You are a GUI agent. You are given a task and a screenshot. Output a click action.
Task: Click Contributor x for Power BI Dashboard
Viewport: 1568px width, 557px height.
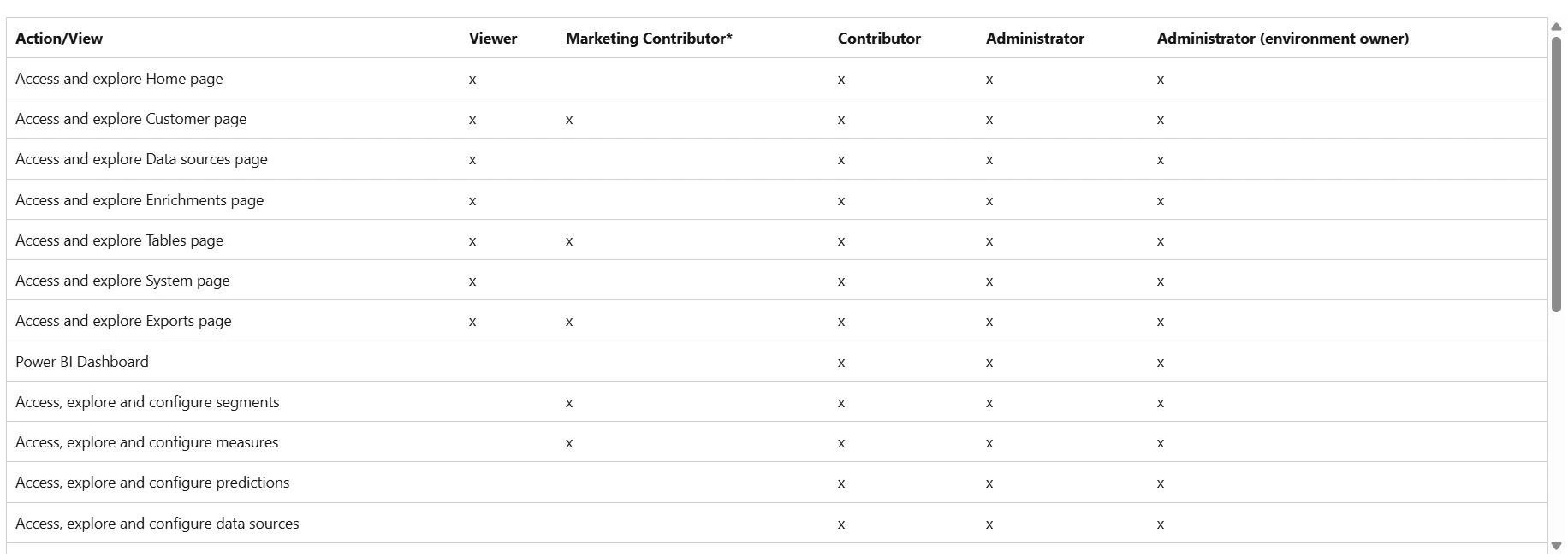coord(841,363)
